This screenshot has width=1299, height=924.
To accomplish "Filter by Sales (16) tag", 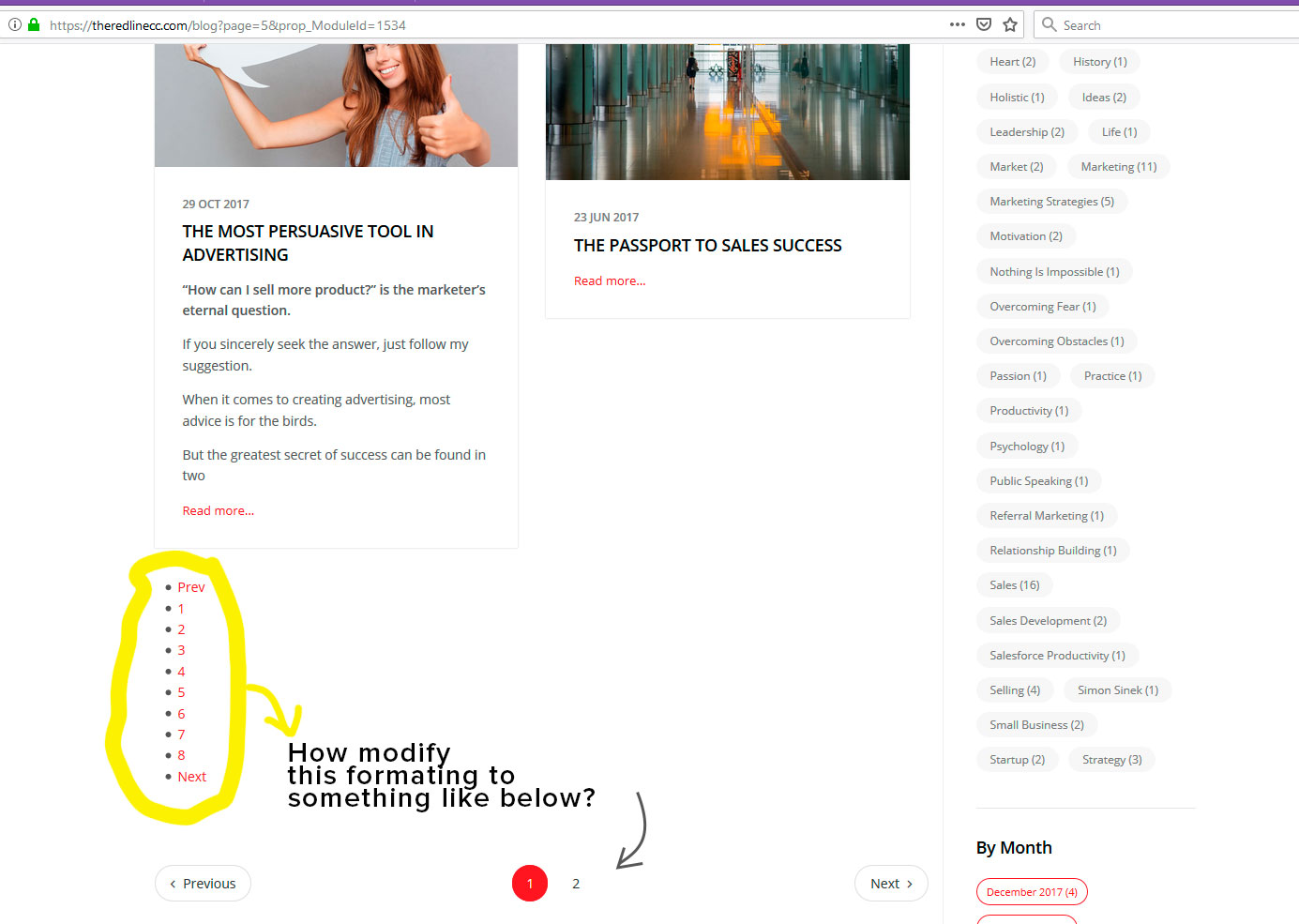I will pos(1015,585).
